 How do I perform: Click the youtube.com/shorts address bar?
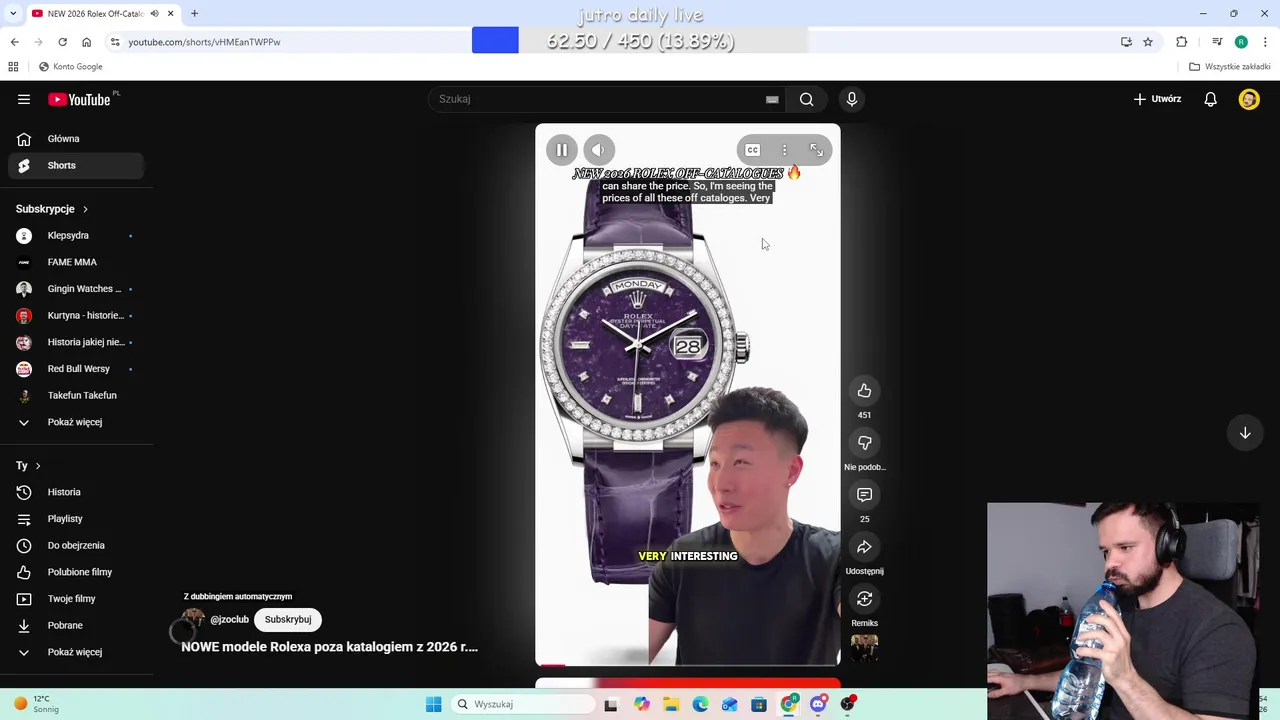(204, 42)
